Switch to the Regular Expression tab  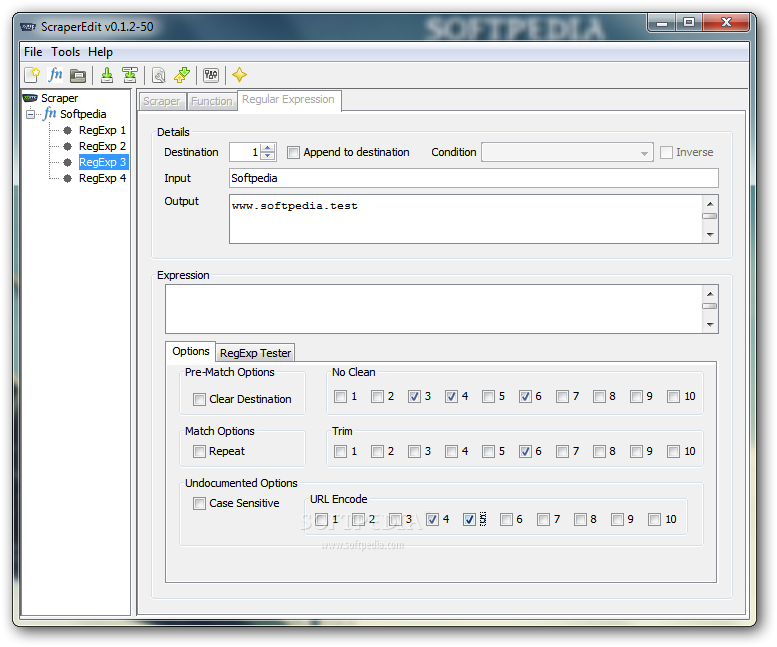click(x=289, y=100)
